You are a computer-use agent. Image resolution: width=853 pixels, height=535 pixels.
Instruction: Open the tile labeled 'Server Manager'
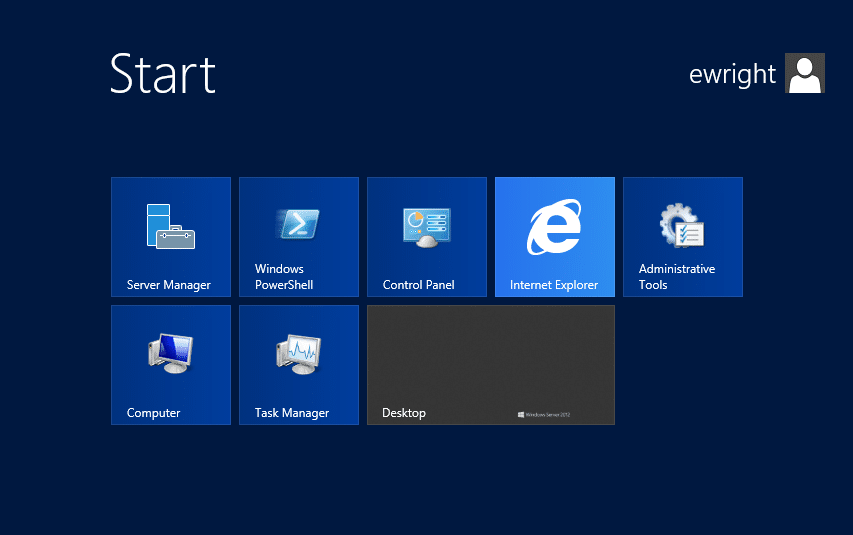tap(168, 285)
